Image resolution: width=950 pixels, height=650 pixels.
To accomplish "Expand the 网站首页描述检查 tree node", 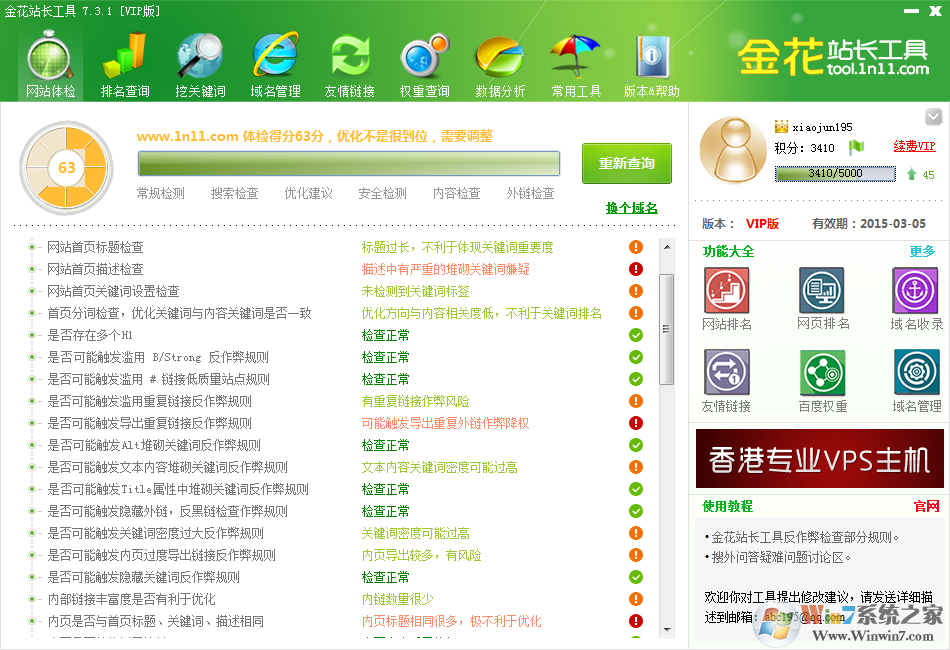I will click(32, 269).
